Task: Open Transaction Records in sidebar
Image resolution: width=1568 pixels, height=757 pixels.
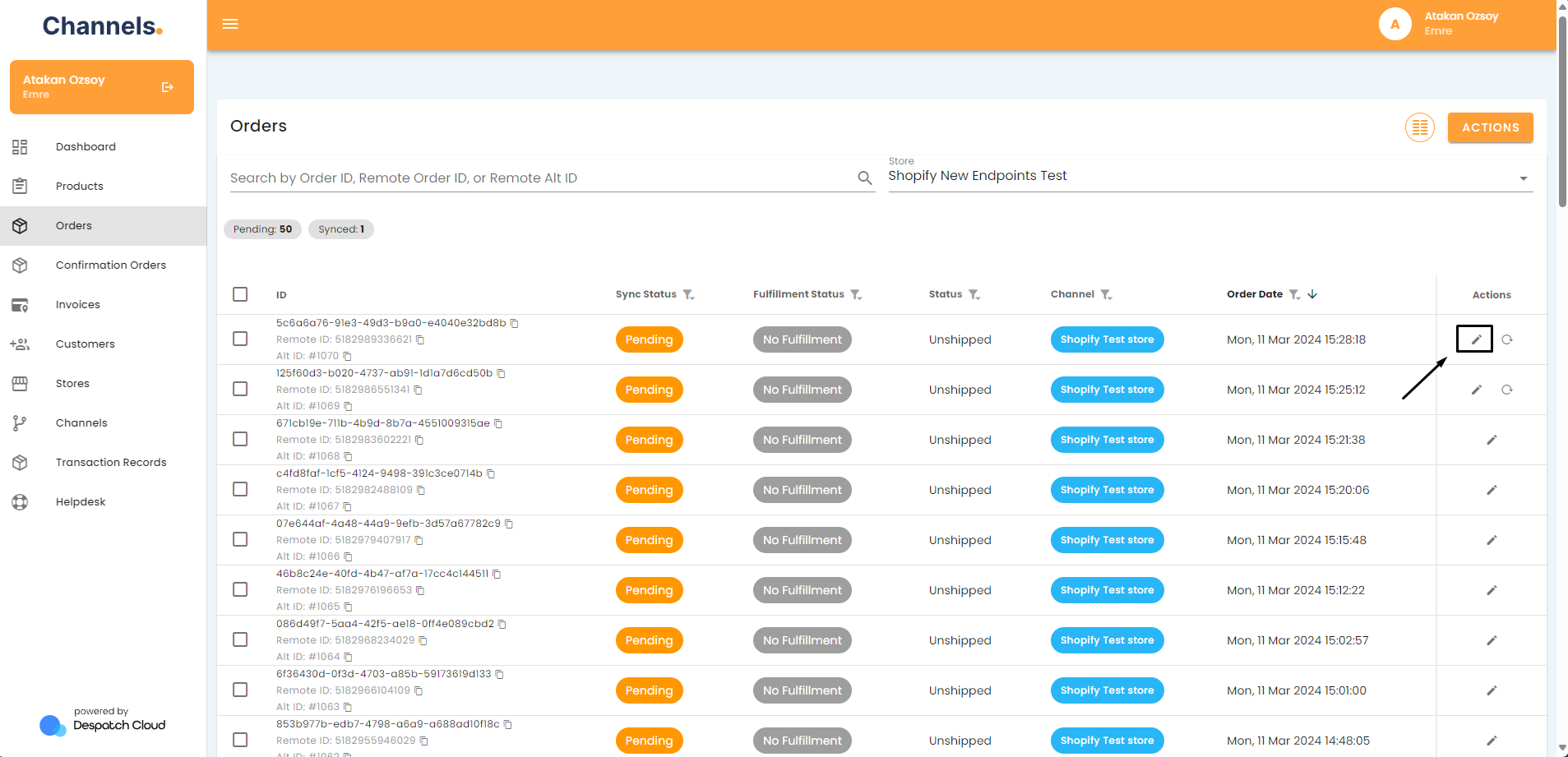Action: click(103, 463)
